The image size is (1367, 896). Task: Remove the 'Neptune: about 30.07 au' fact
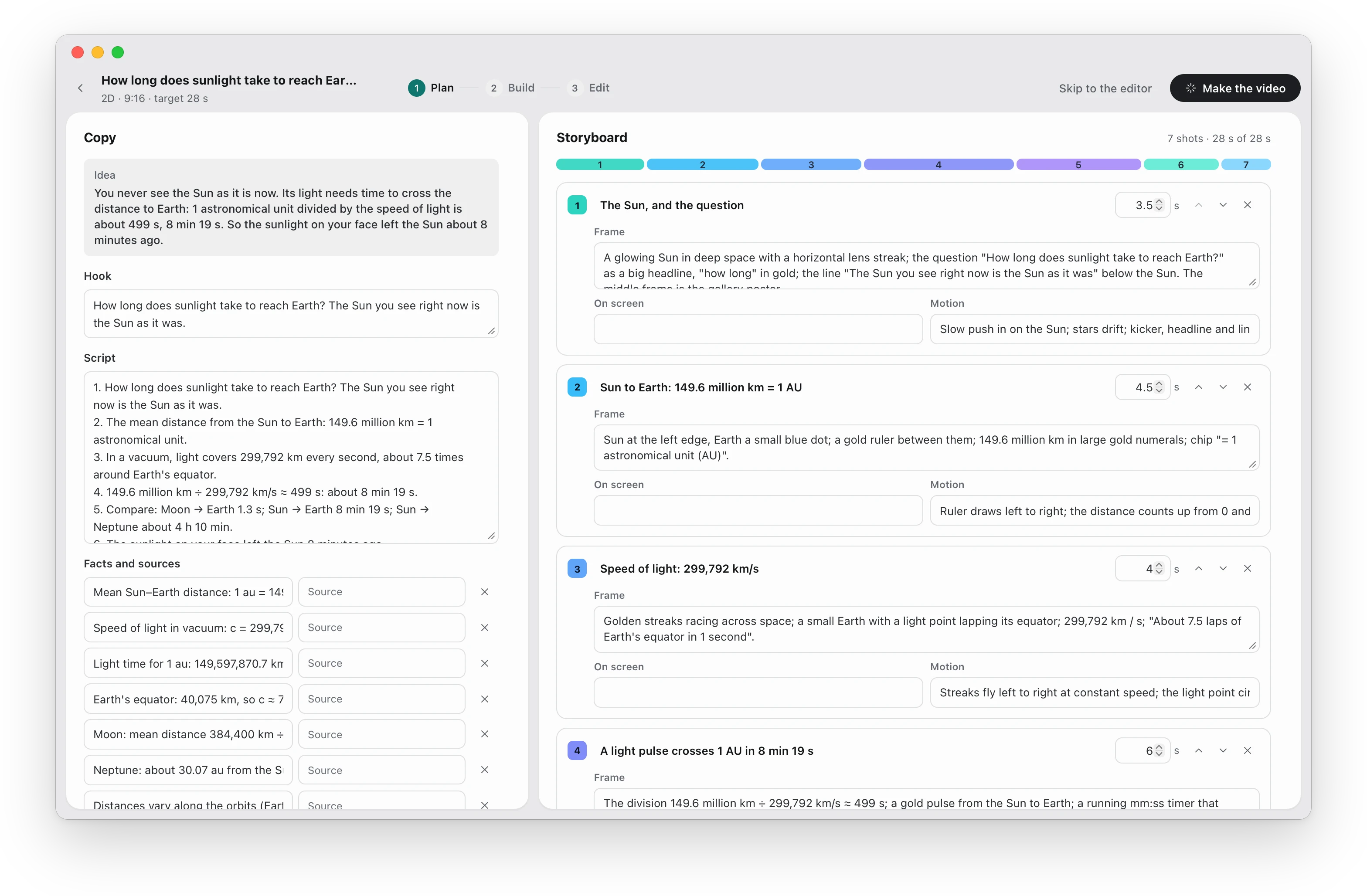pyautogui.click(x=484, y=770)
